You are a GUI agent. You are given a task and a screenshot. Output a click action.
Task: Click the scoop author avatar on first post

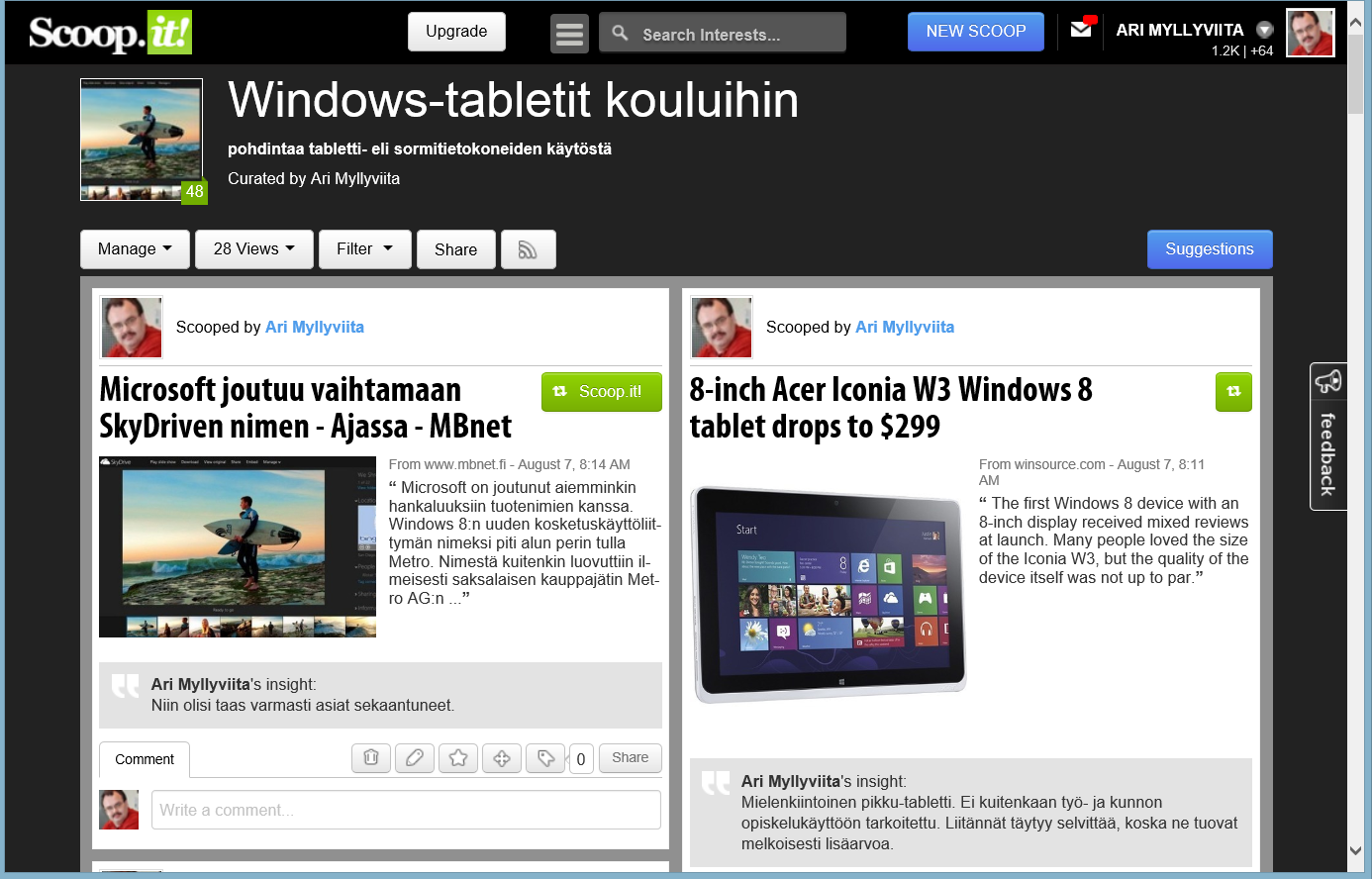coord(132,328)
